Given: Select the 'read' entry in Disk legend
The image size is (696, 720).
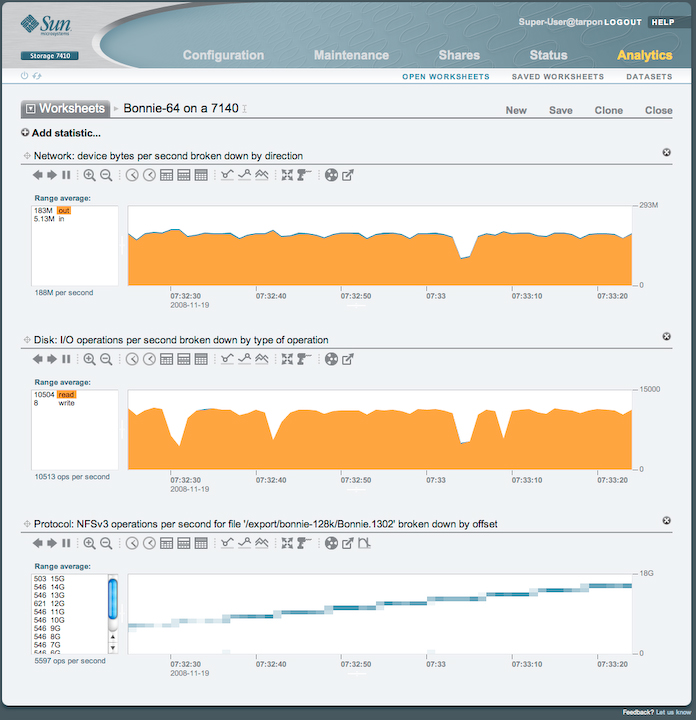Looking at the screenshot, I should pos(66,395).
